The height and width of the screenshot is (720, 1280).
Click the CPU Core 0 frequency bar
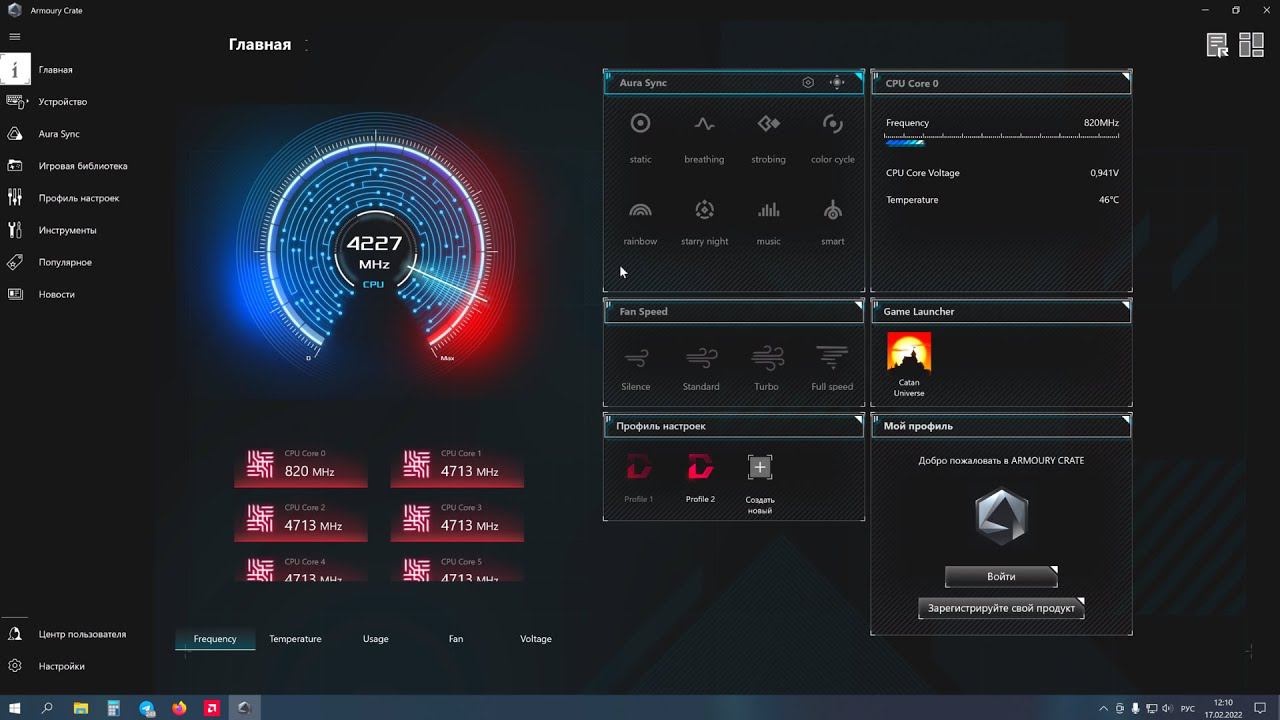(x=1002, y=141)
